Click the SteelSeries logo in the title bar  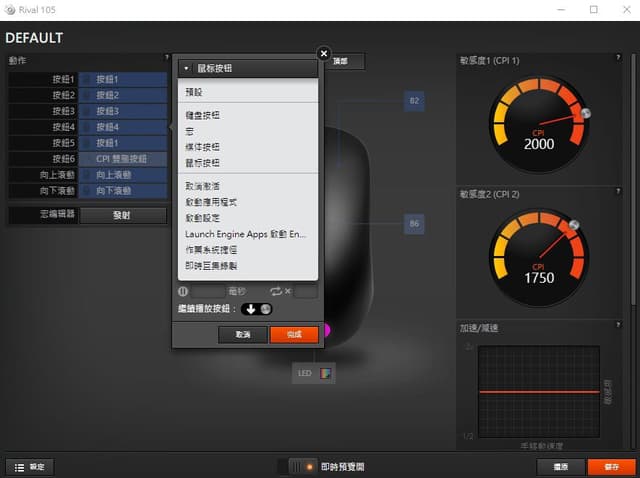click(x=10, y=10)
